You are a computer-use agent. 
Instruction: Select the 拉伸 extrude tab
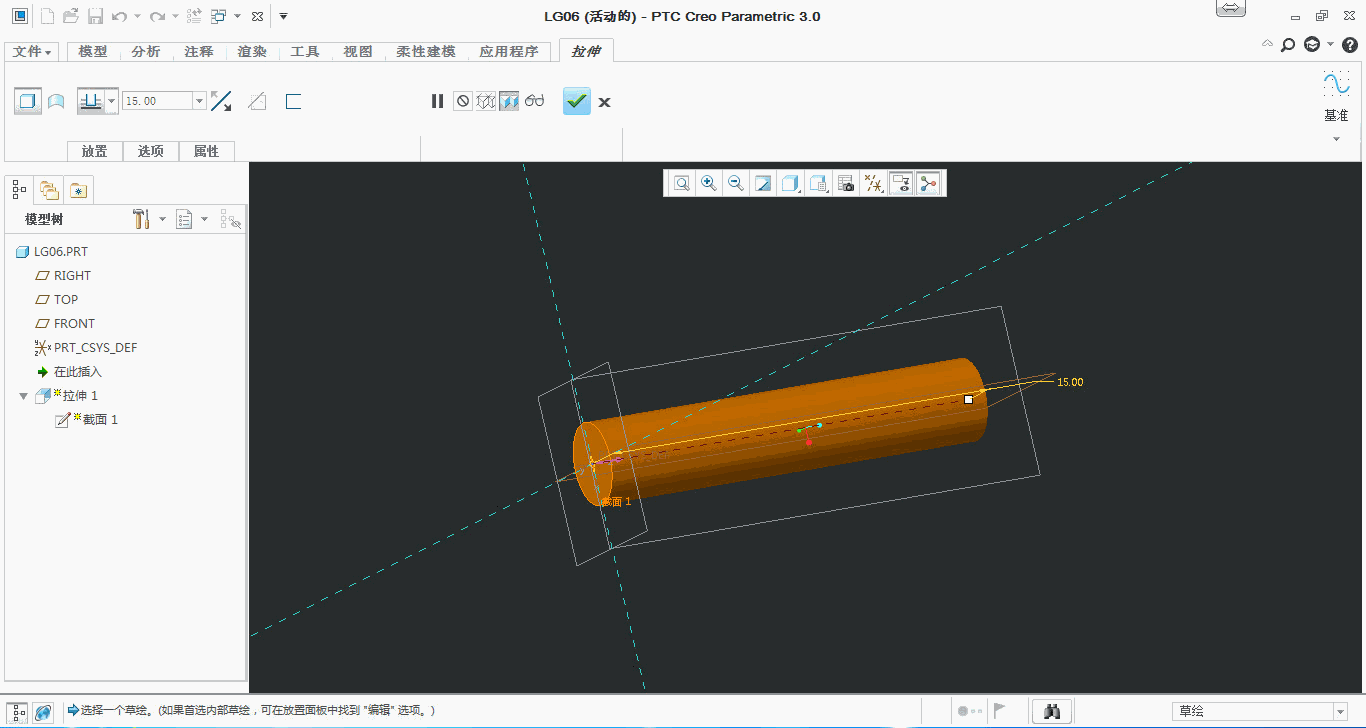(x=586, y=51)
